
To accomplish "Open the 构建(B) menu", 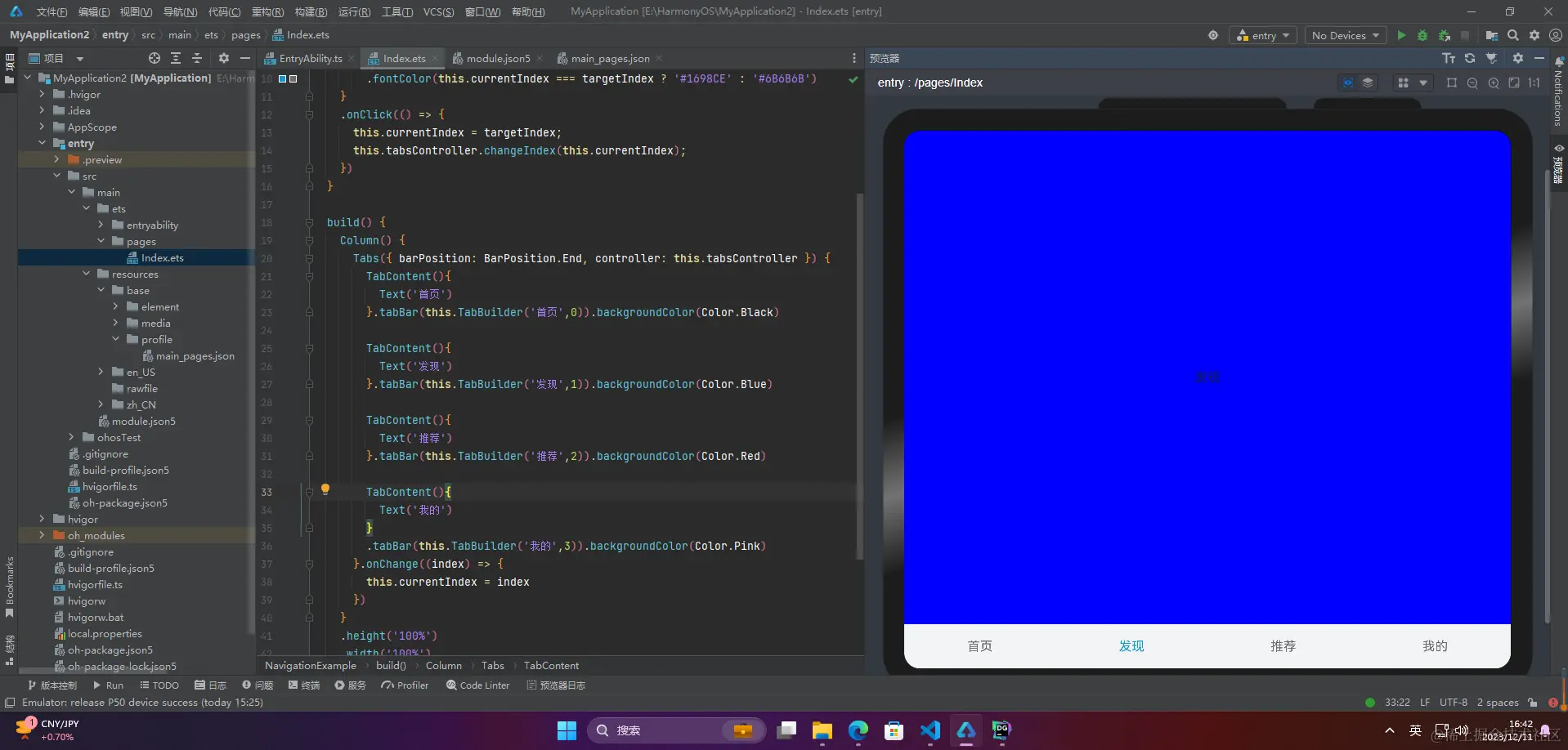I will 311,11.
